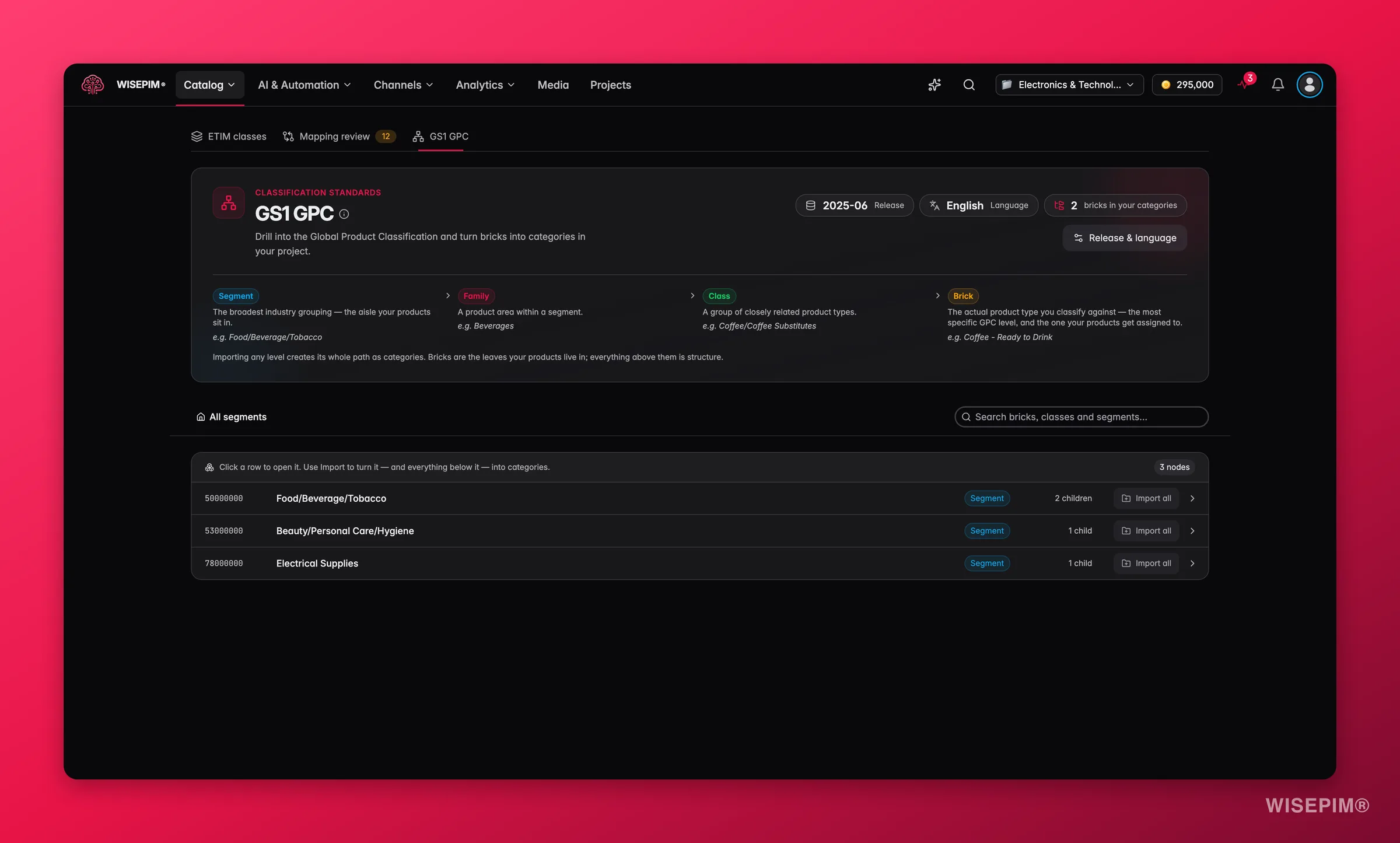This screenshot has height=843, width=1400.
Task: Switch to the ETIM classes tab
Action: 229,137
